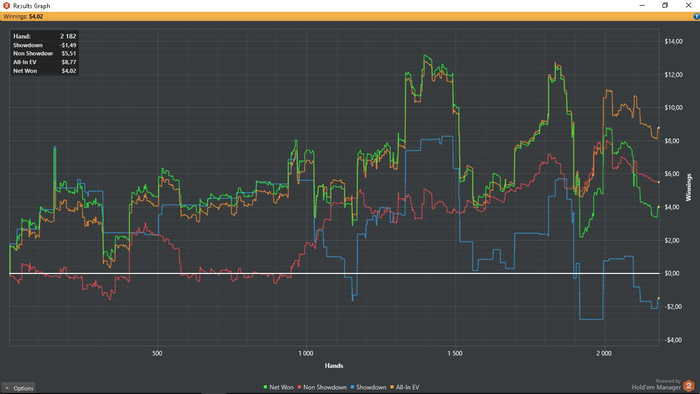Click the $12,00 y-axis label
Screen dimensions: 700x394
674,75
